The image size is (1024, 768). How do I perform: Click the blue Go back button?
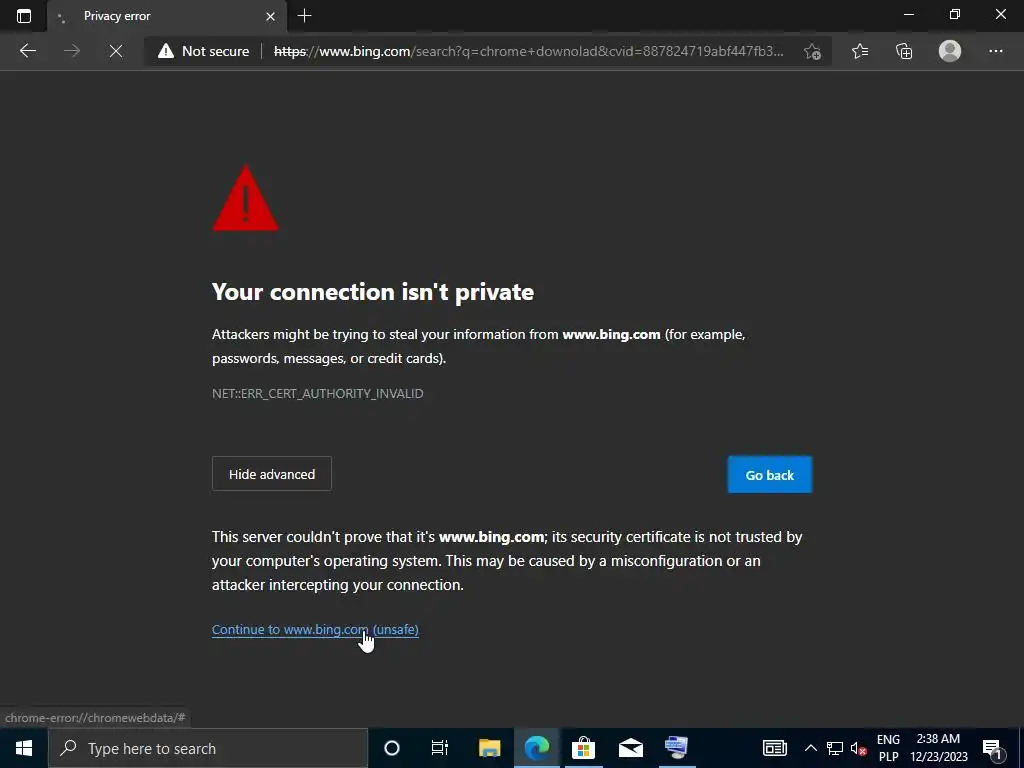(x=770, y=475)
